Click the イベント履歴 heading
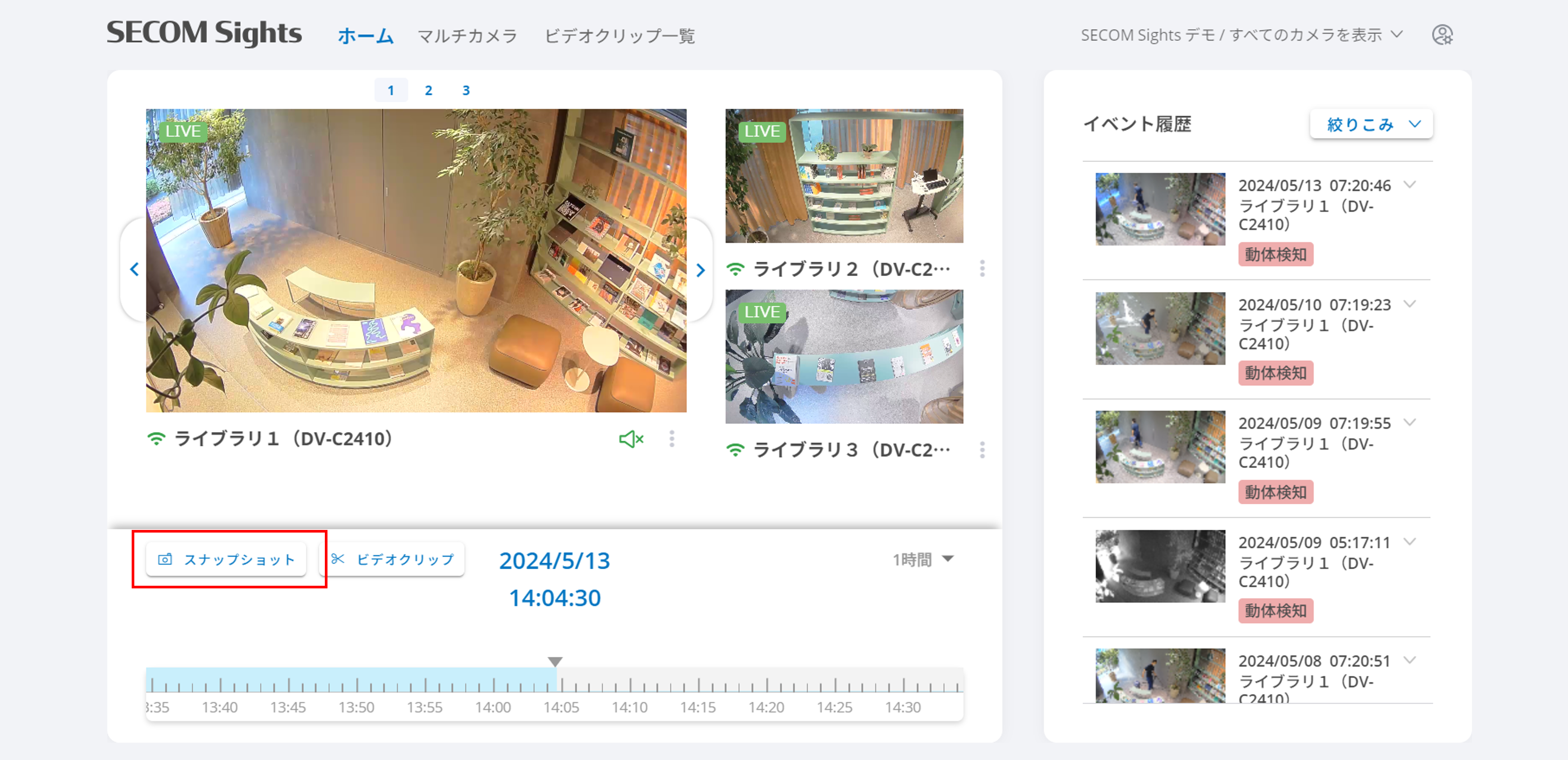The height and width of the screenshot is (760, 1568). pos(1137,124)
